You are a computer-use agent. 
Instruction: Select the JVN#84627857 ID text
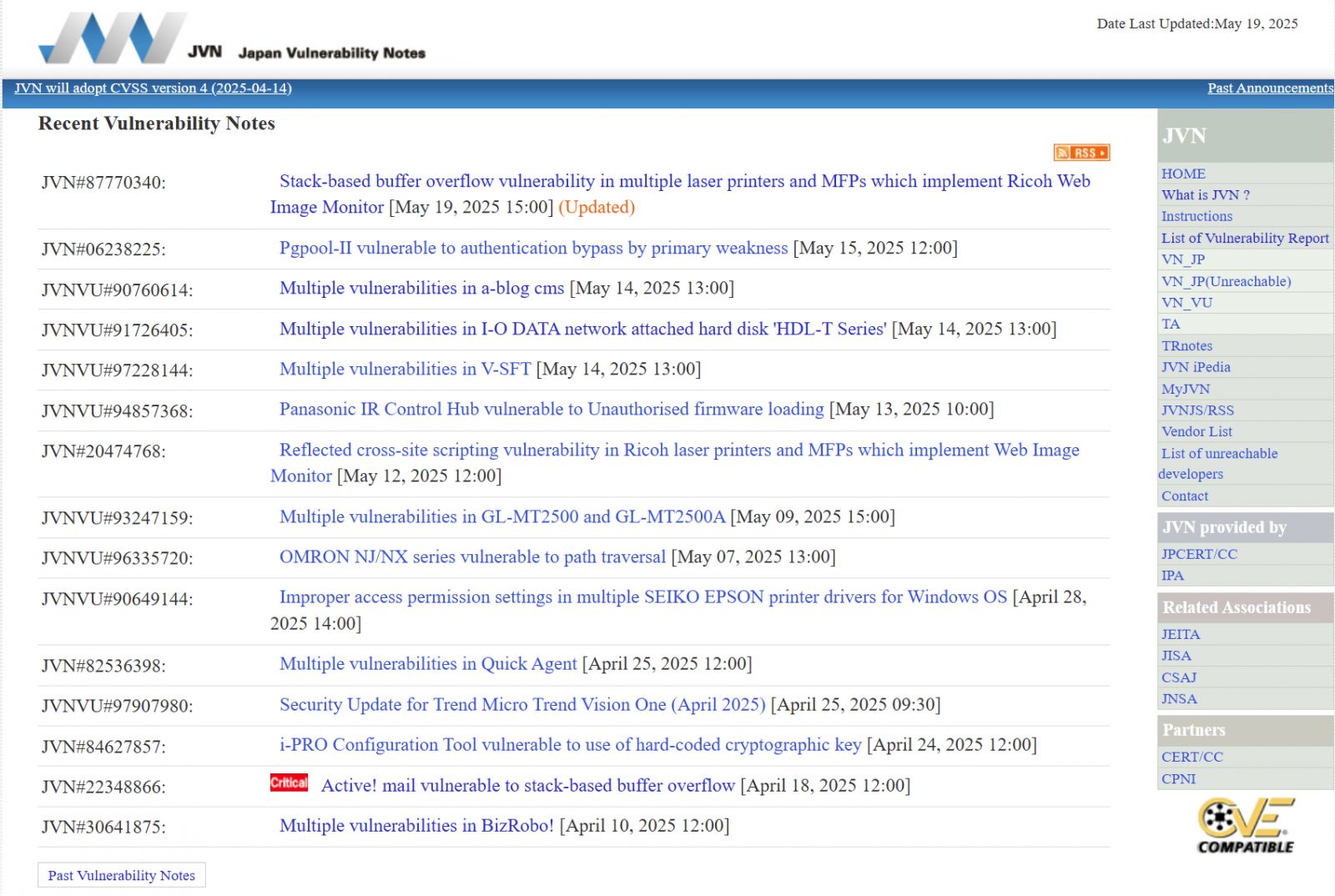(x=103, y=747)
